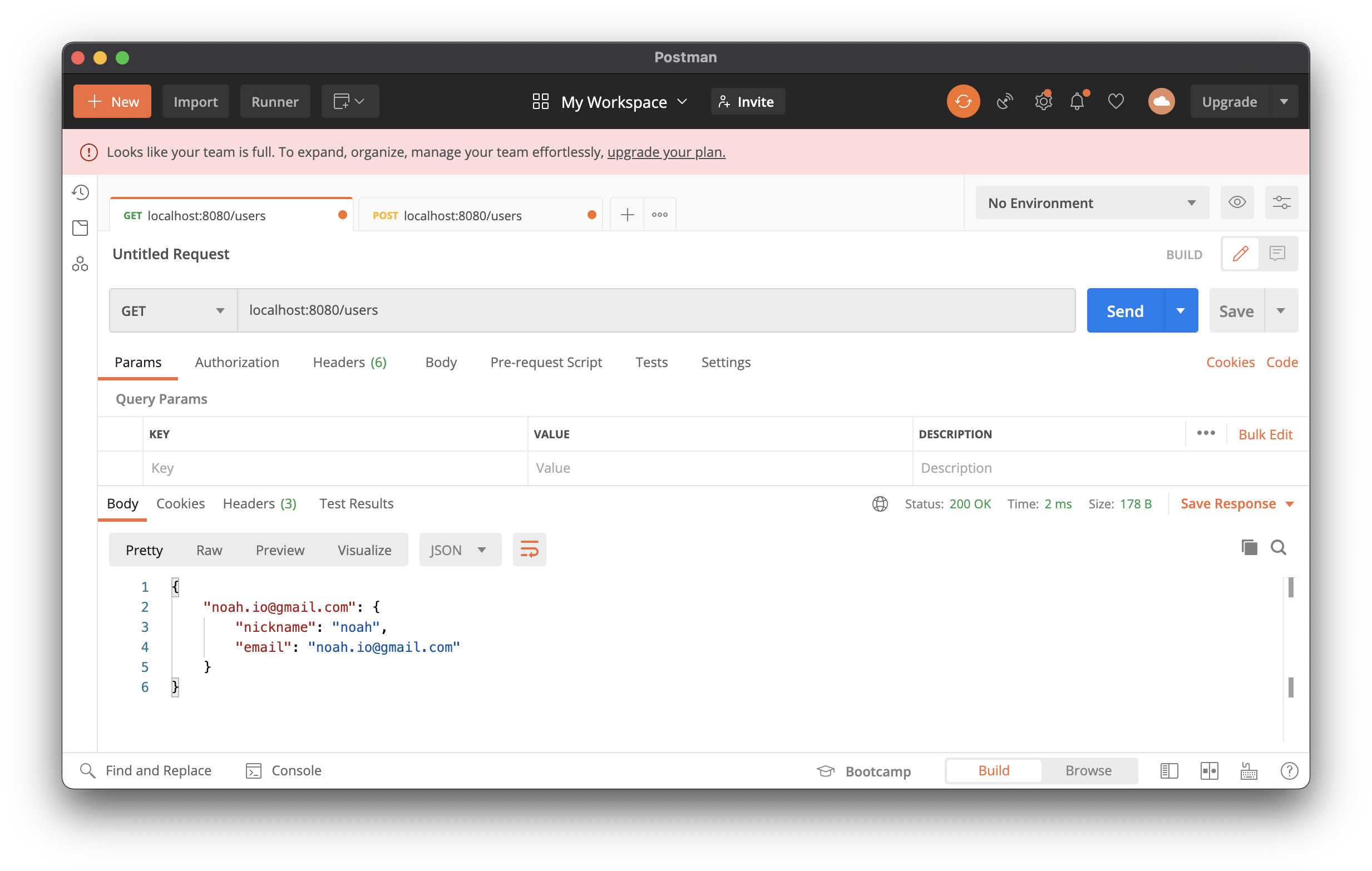Add a new request tab
The image size is (1372, 871).
pos(626,215)
